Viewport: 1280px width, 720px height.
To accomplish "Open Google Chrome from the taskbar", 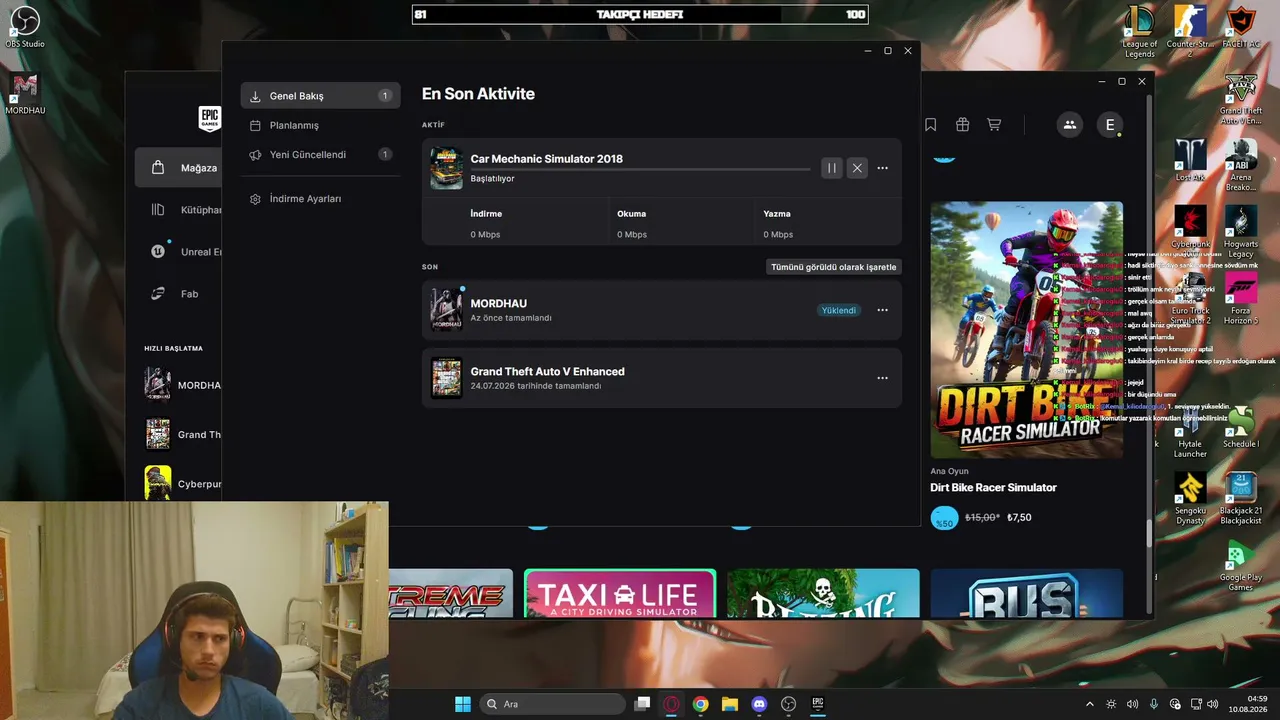I will pyautogui.click(x=701, y=704).
